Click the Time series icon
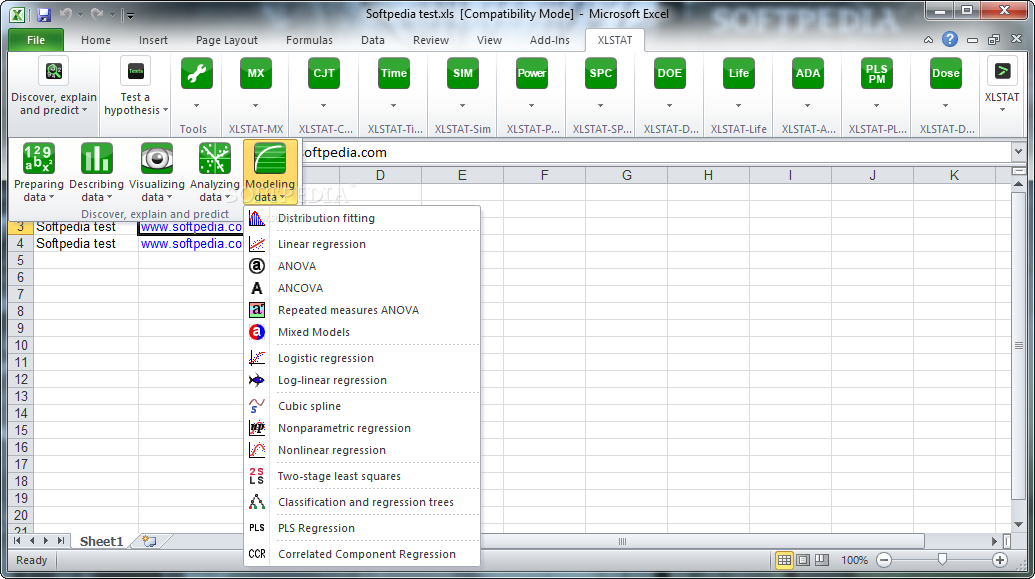 pos(393,73)
